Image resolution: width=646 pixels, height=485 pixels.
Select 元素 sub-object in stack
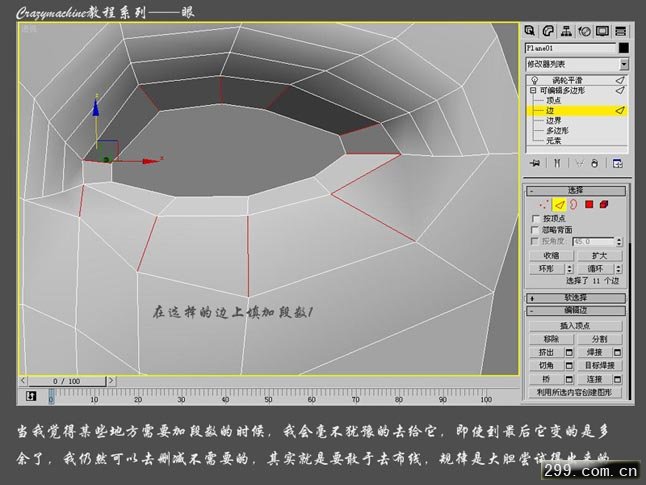(x=553, y=141)
